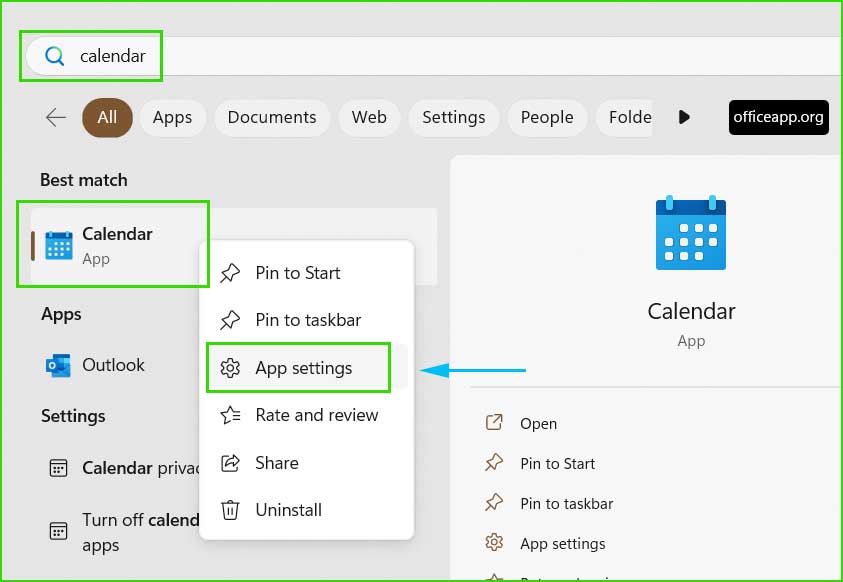Click the large Calendar icon in preview pane
Viewport: 843px width, 582px height.
coord(691,233)
